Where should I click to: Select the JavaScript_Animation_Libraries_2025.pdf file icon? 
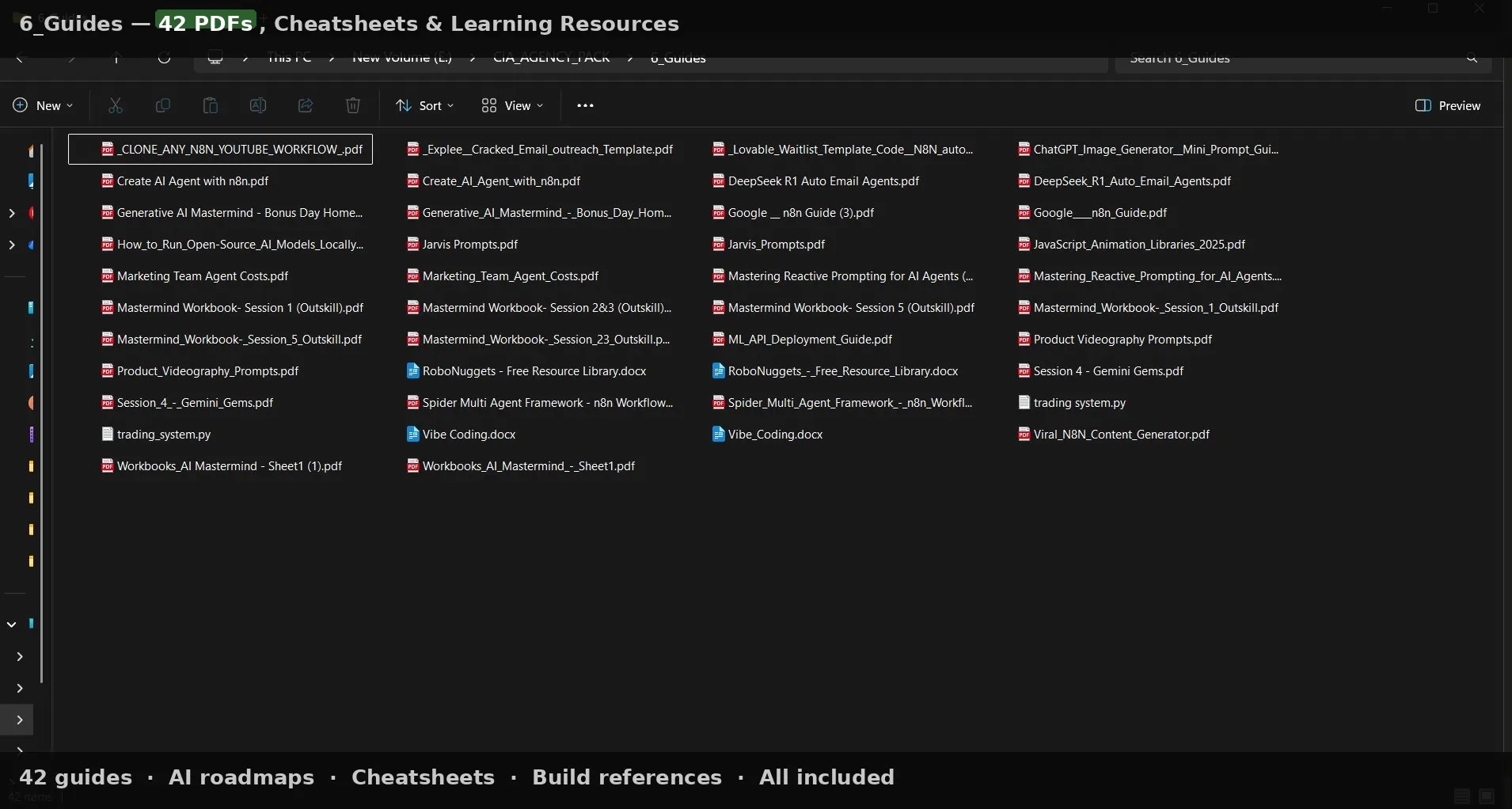(1024, 244)
